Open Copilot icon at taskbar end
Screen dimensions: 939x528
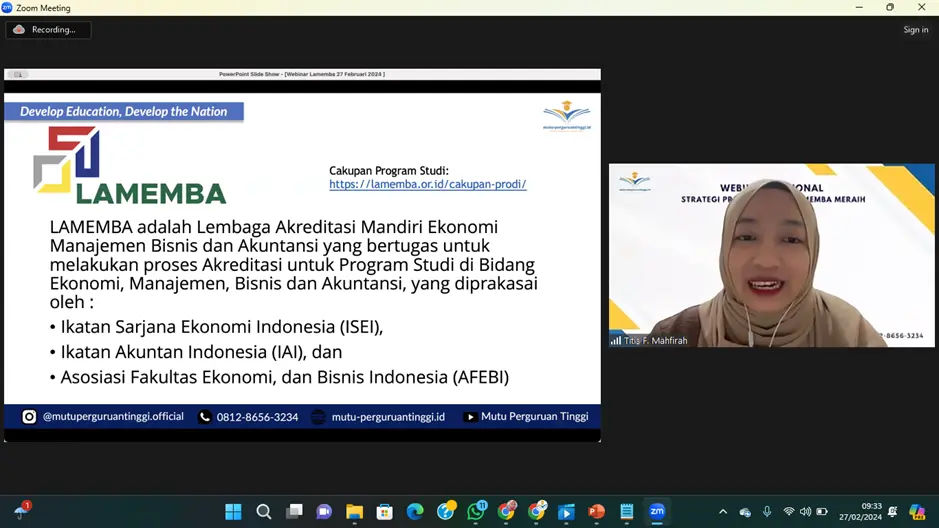[917, 512]
